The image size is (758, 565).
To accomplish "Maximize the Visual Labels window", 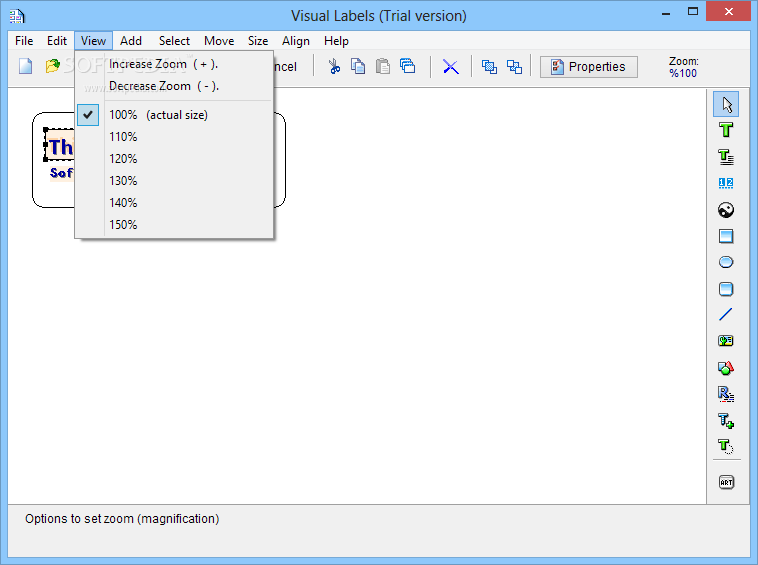I will (x=693, y=12).
